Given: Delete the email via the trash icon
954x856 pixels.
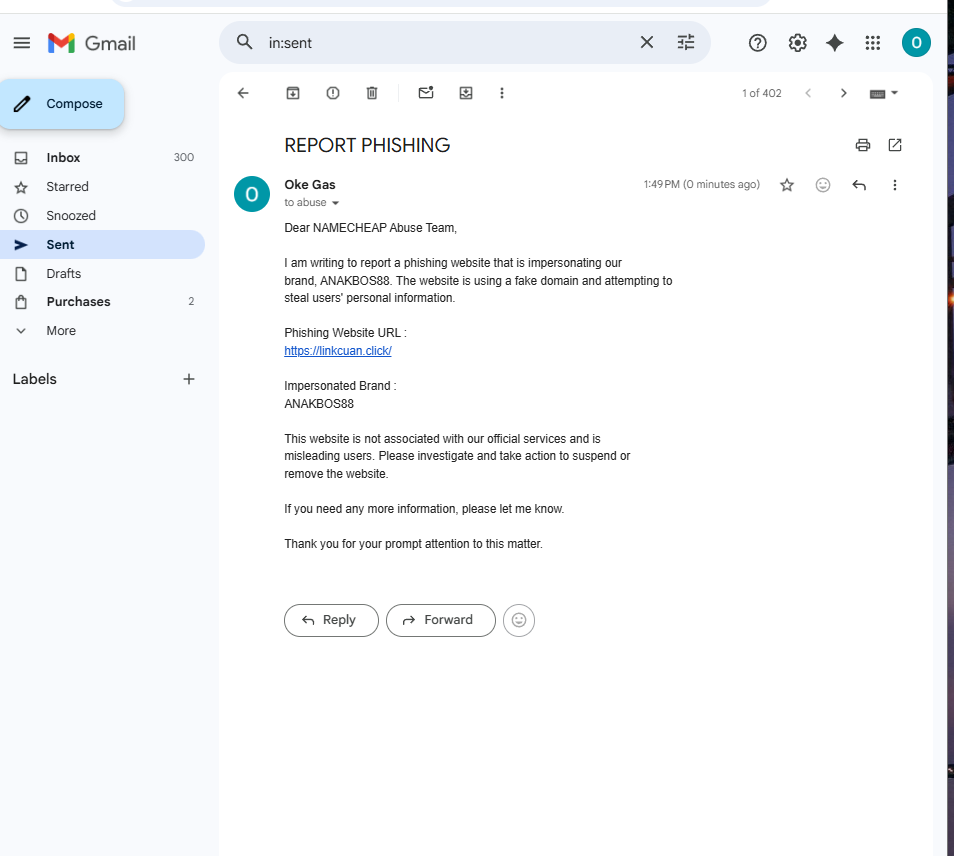Looking at the screenshot, I should click(x=372, y=93).
